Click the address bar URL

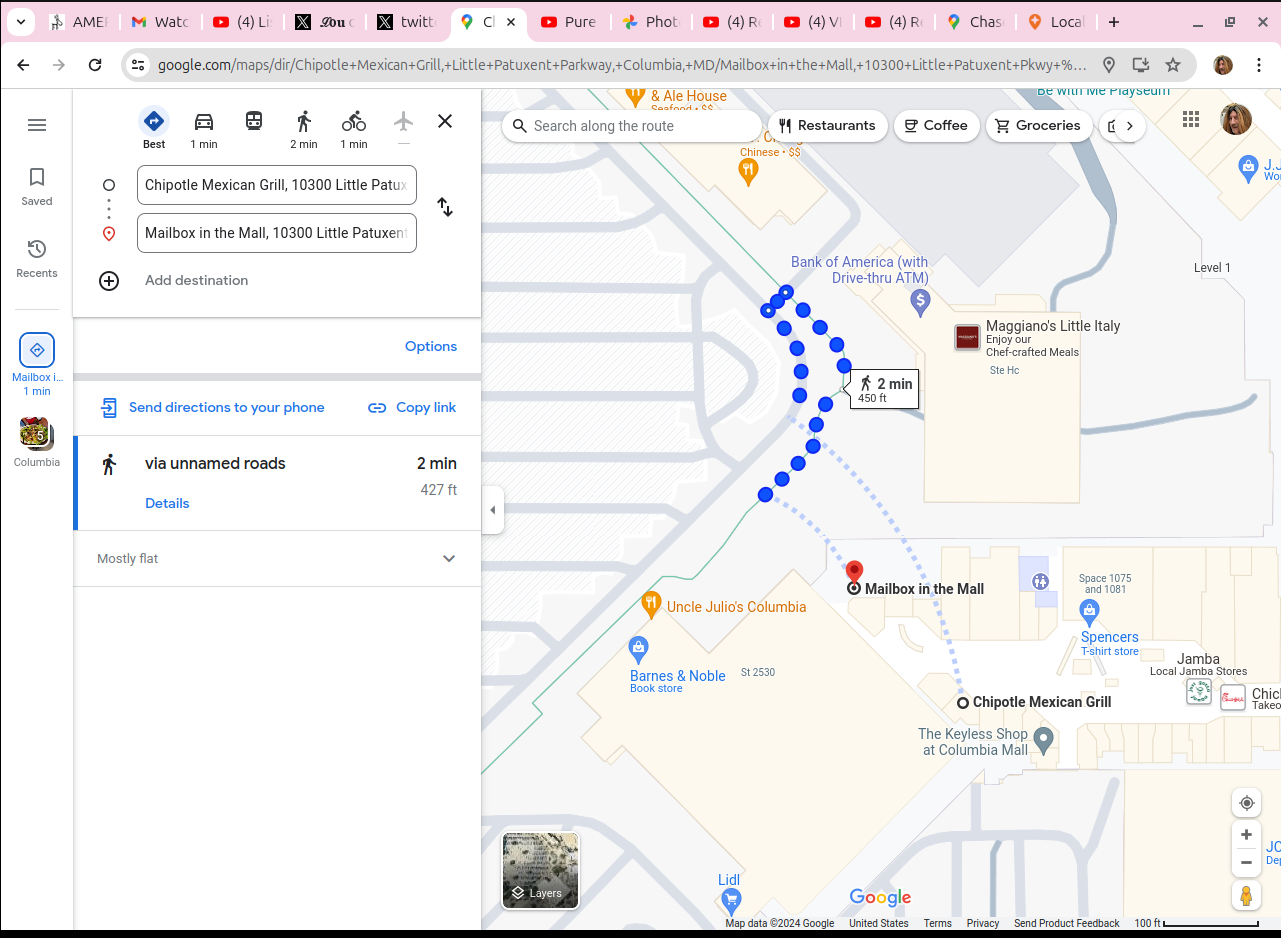(622, 65)
